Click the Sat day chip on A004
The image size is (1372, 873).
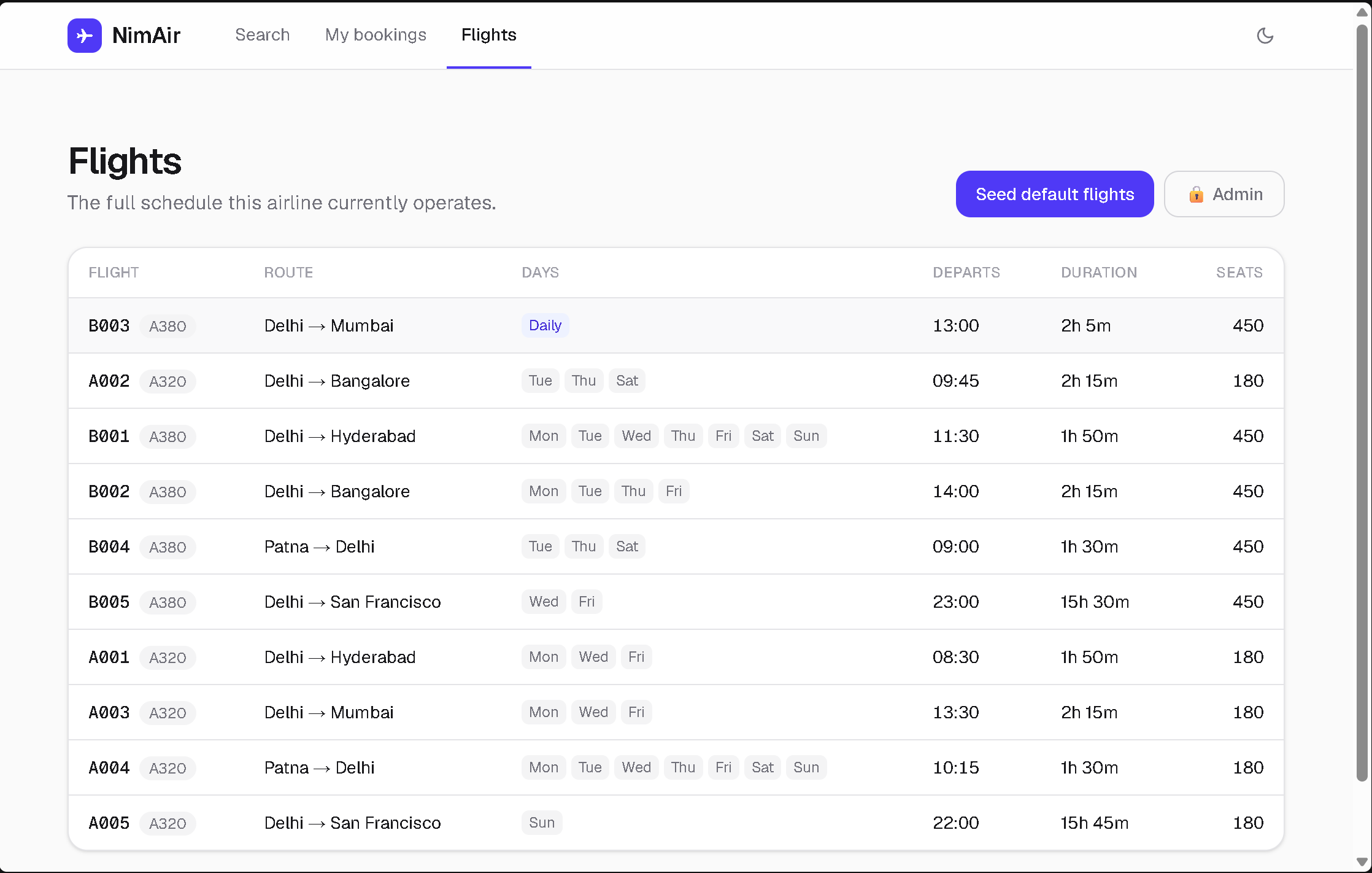point(762,767)
